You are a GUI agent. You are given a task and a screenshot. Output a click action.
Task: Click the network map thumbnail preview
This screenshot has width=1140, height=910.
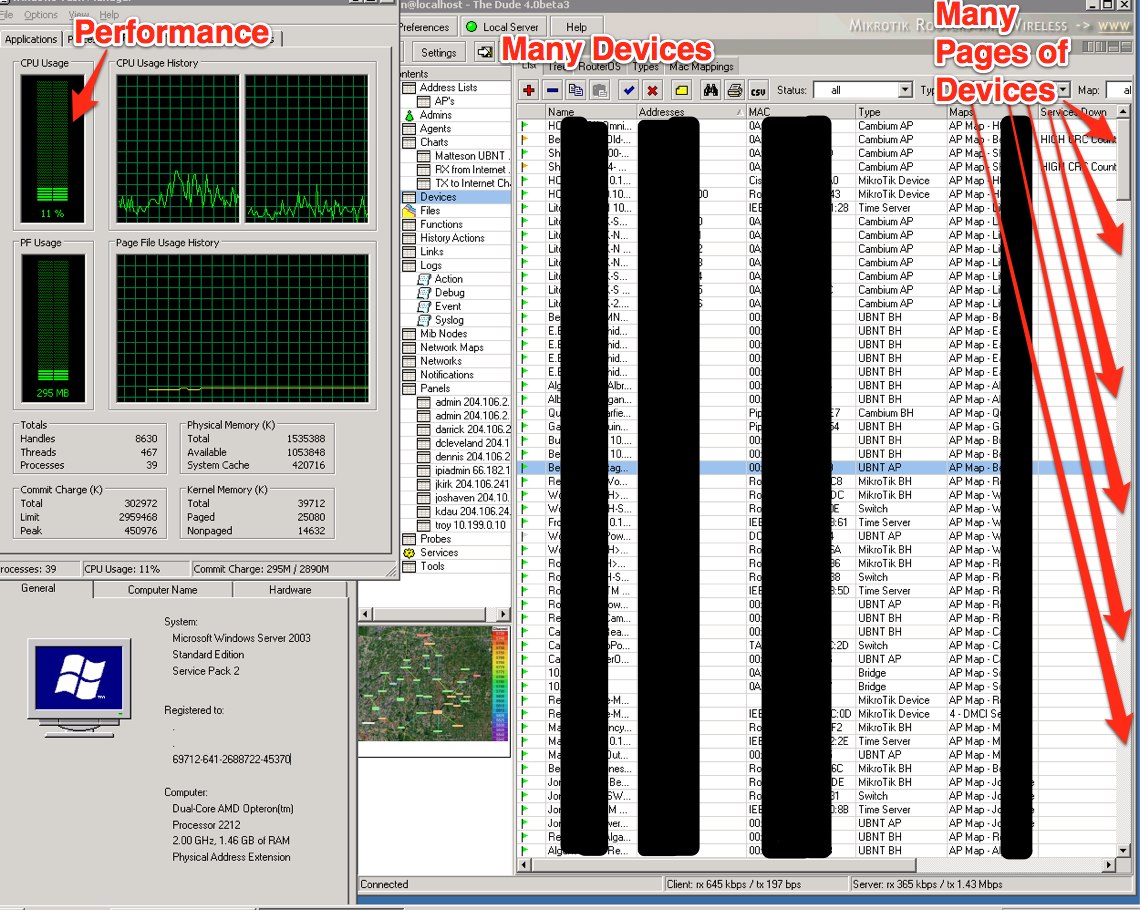point(434,683)
